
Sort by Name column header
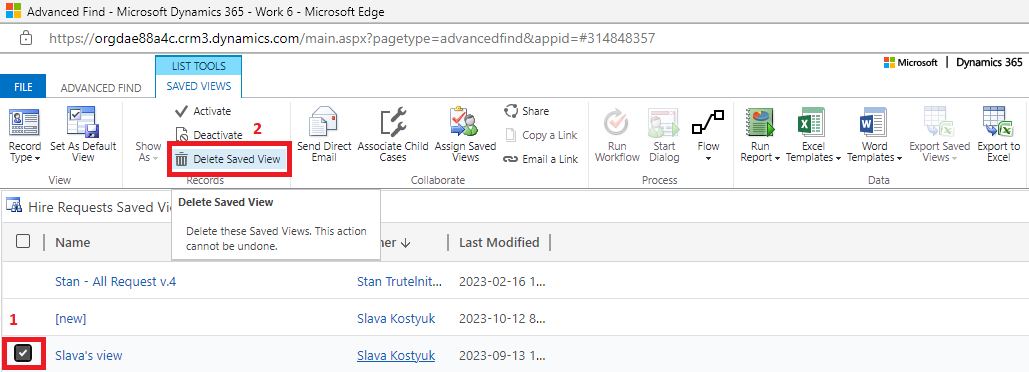point(73,242)
